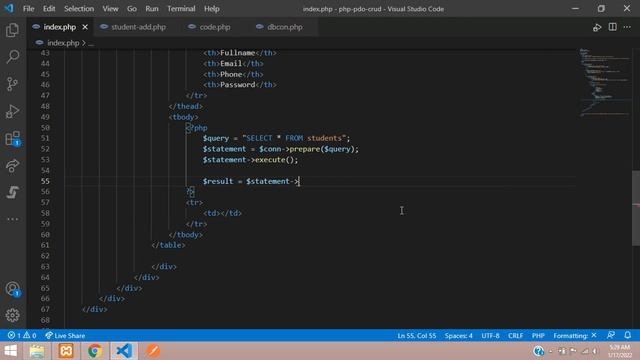Open the Help menu

tap(212, 9)
